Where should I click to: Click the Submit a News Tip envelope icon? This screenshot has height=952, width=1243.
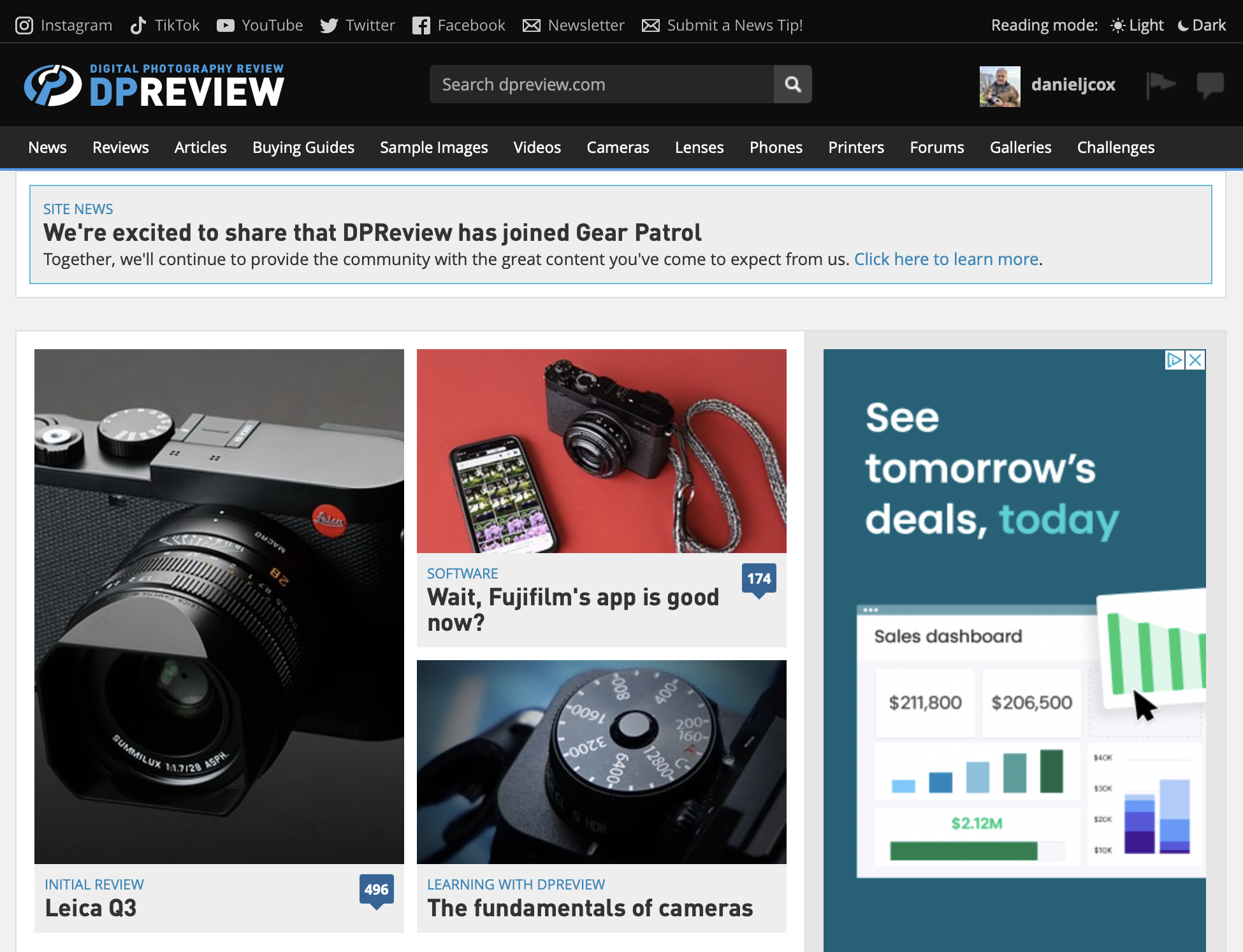click(651, 25)
